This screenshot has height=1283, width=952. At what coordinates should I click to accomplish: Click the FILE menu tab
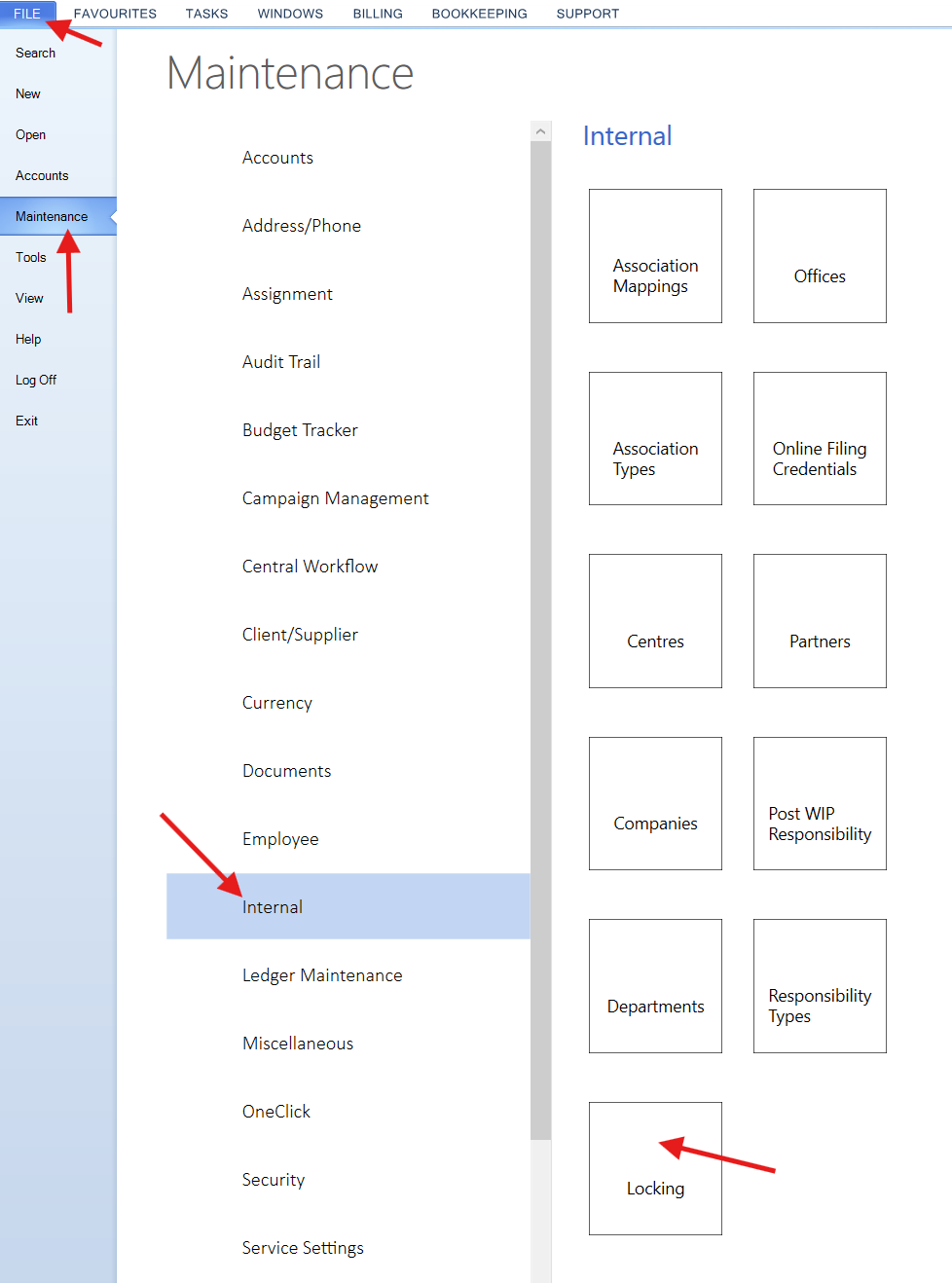27,14
